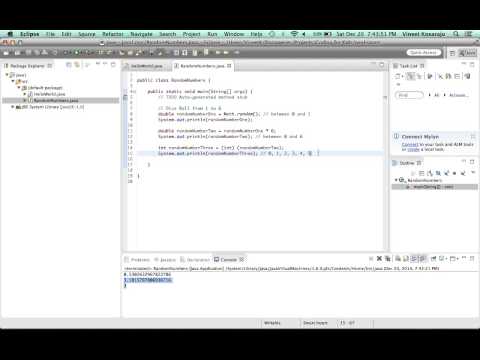Click Remove Launch icon in Console toolbar
Viewport: 480px width, 360px height.
pos(379,259)
